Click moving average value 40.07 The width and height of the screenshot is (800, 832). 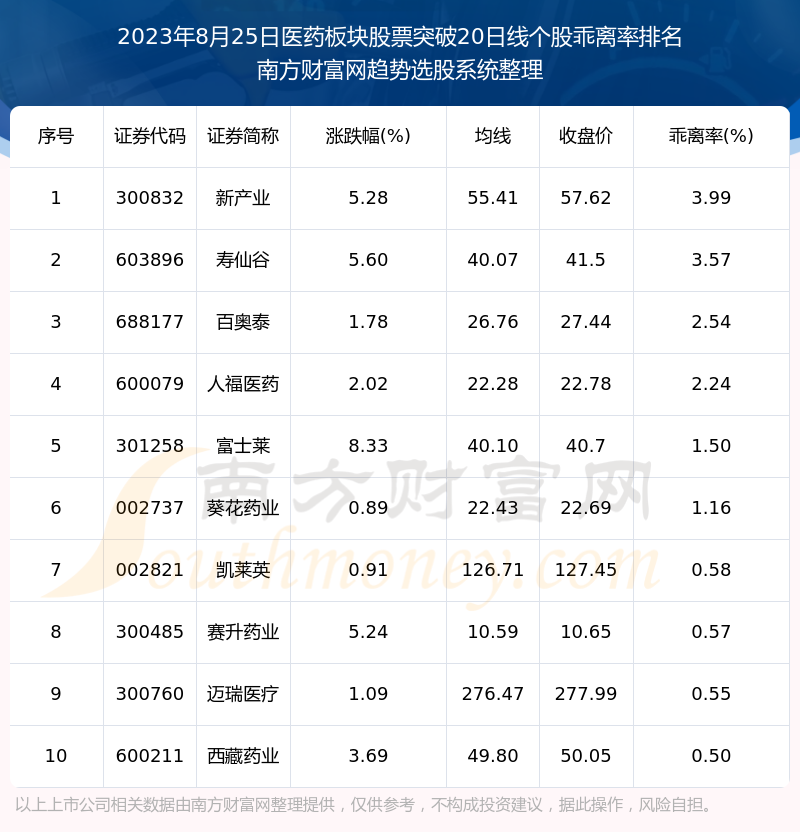tap(493, 260)
